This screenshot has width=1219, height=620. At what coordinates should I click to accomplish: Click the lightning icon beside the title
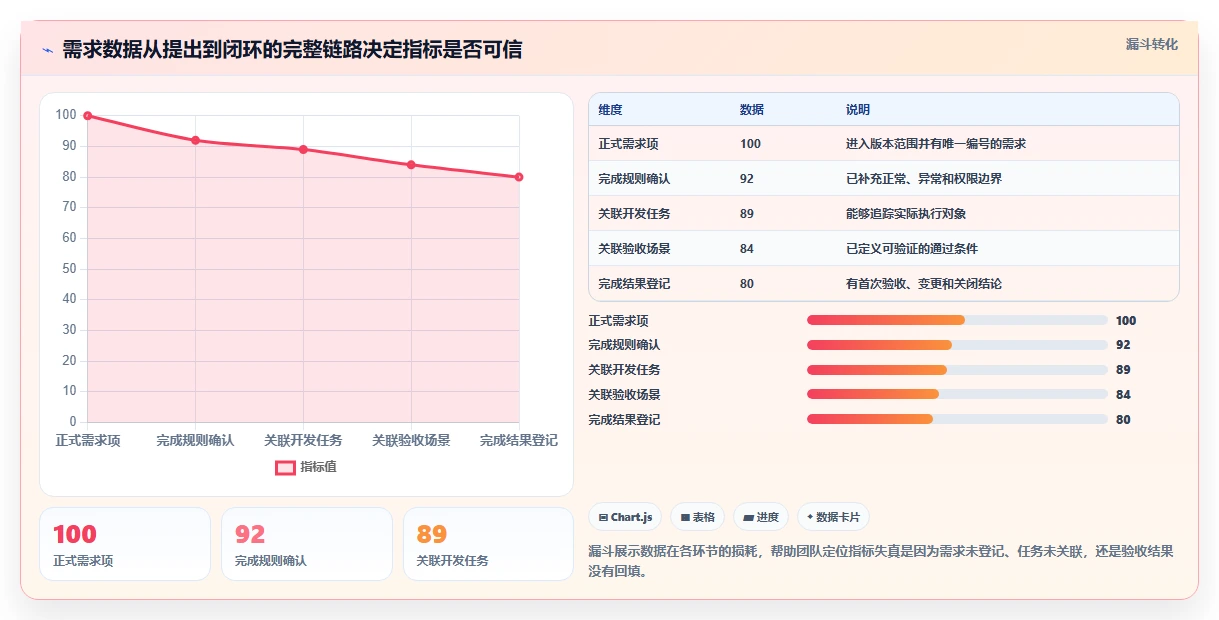pyautogui.click(x=48, y=50)
